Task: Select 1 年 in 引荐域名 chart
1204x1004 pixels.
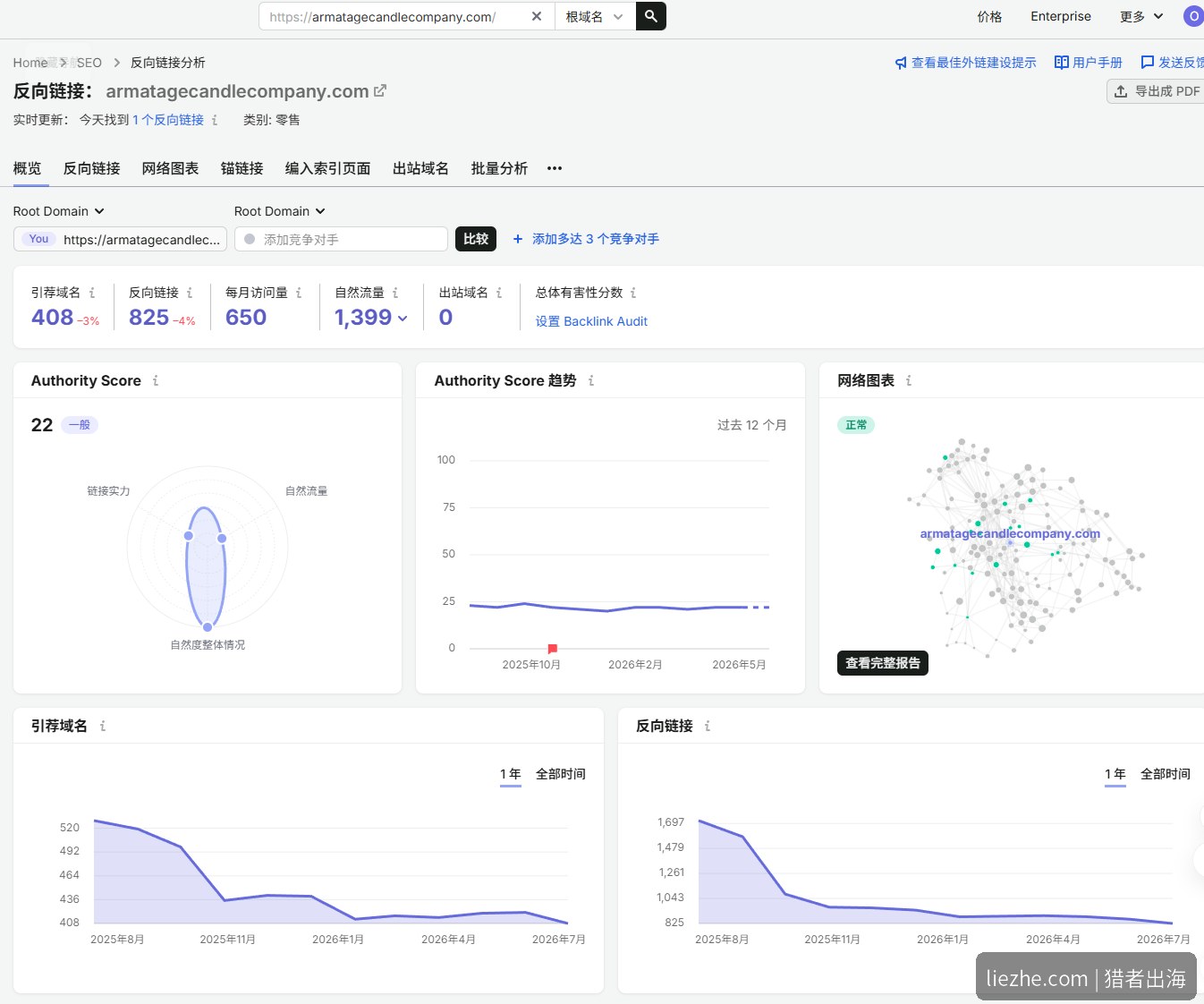Action: (511, 774)
